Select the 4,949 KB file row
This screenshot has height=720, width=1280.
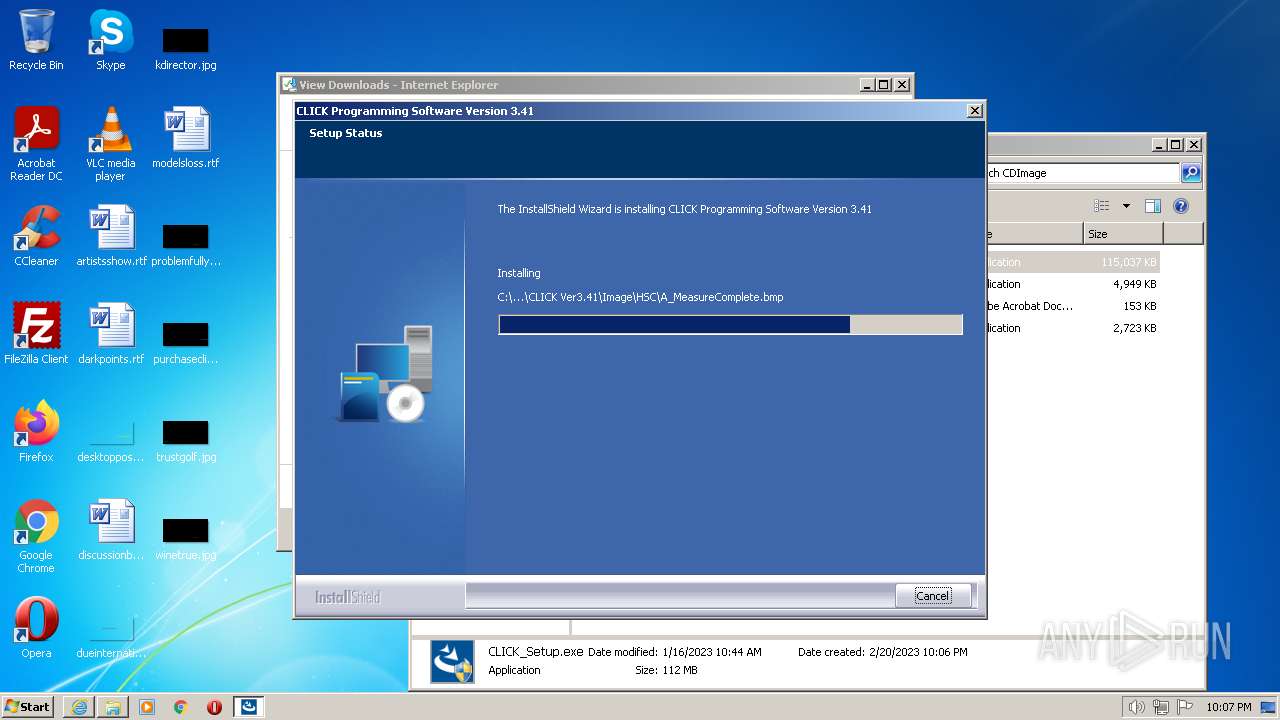[x=1073, y=284]
